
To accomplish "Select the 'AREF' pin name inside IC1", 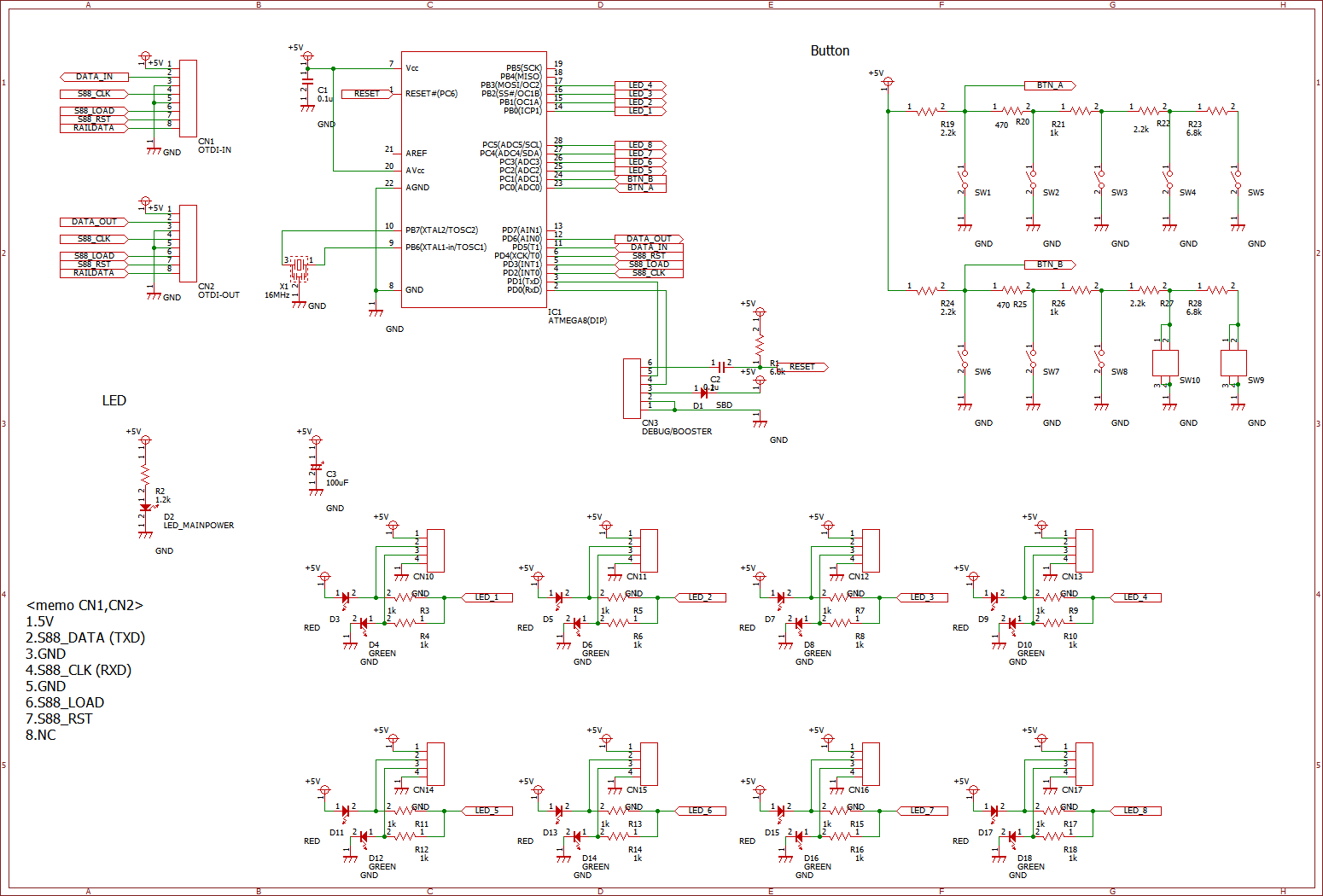I will point(417,154).
